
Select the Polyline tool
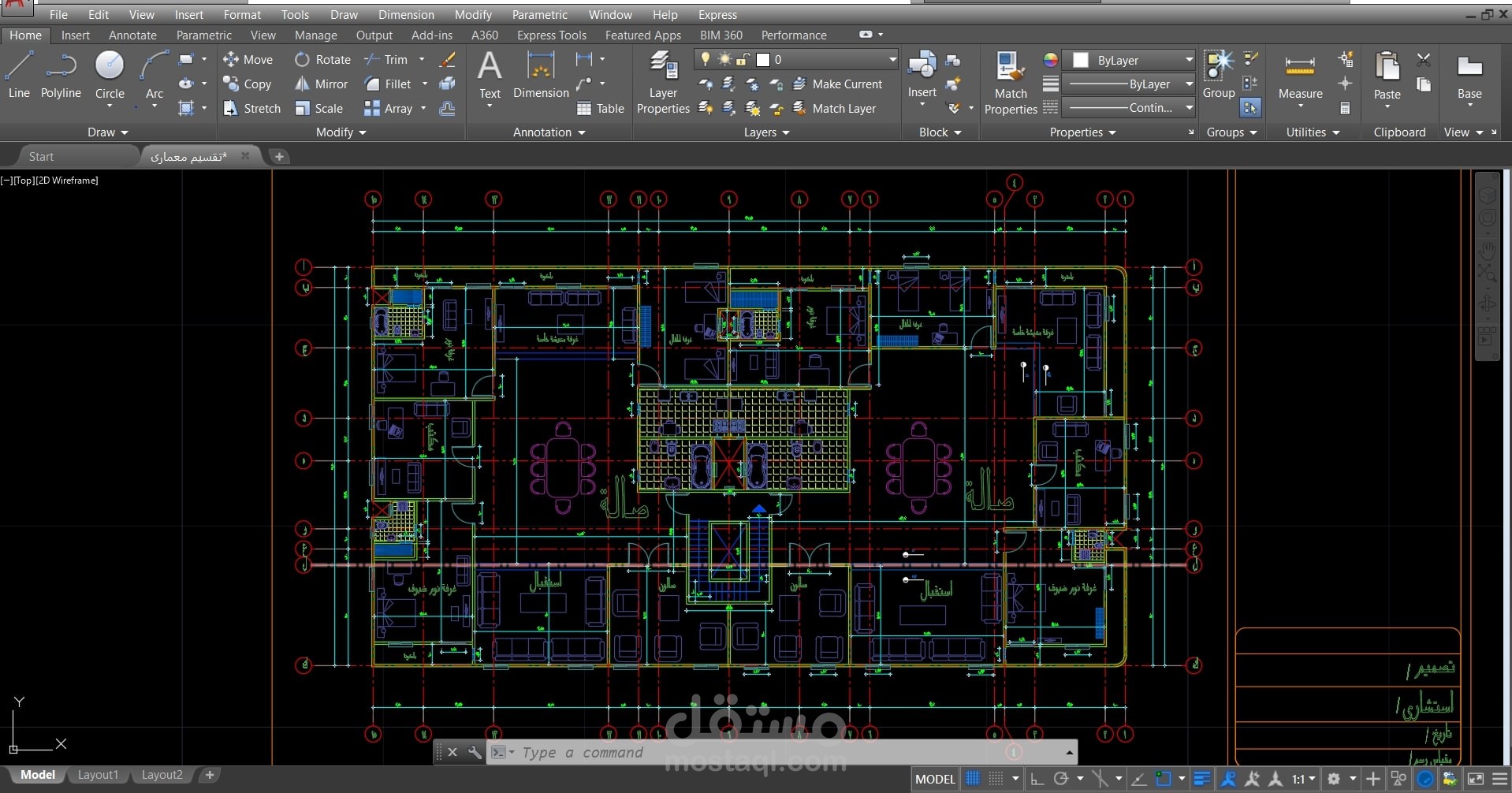coord(61,75)
